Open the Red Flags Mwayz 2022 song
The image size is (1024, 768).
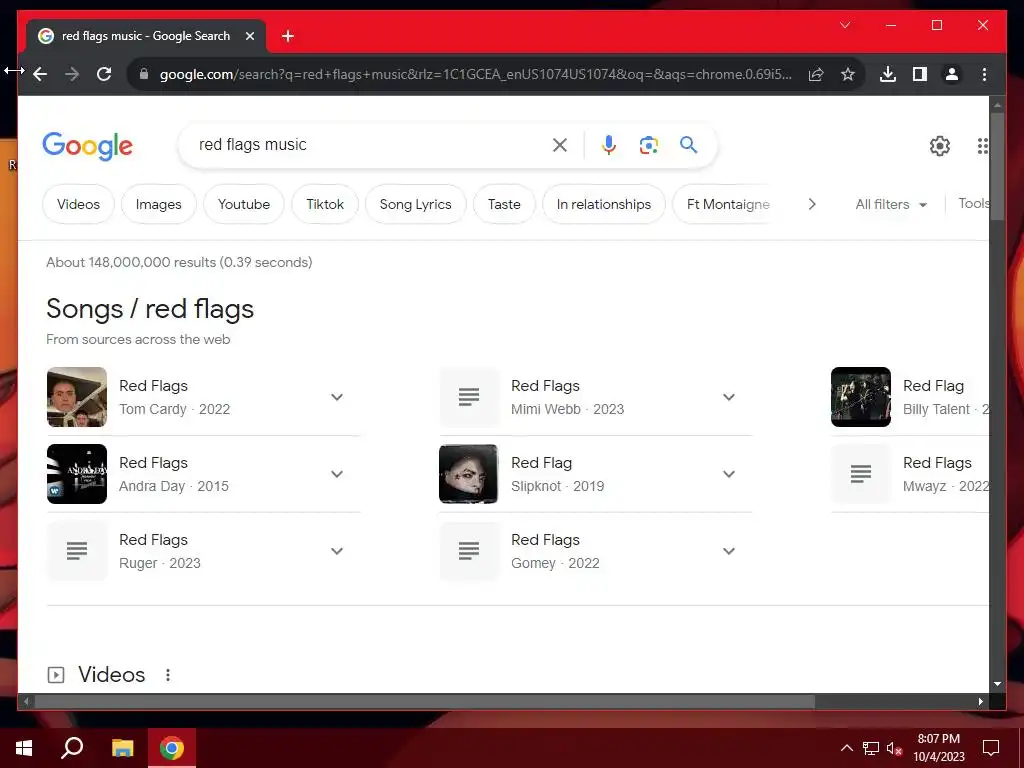910,474
